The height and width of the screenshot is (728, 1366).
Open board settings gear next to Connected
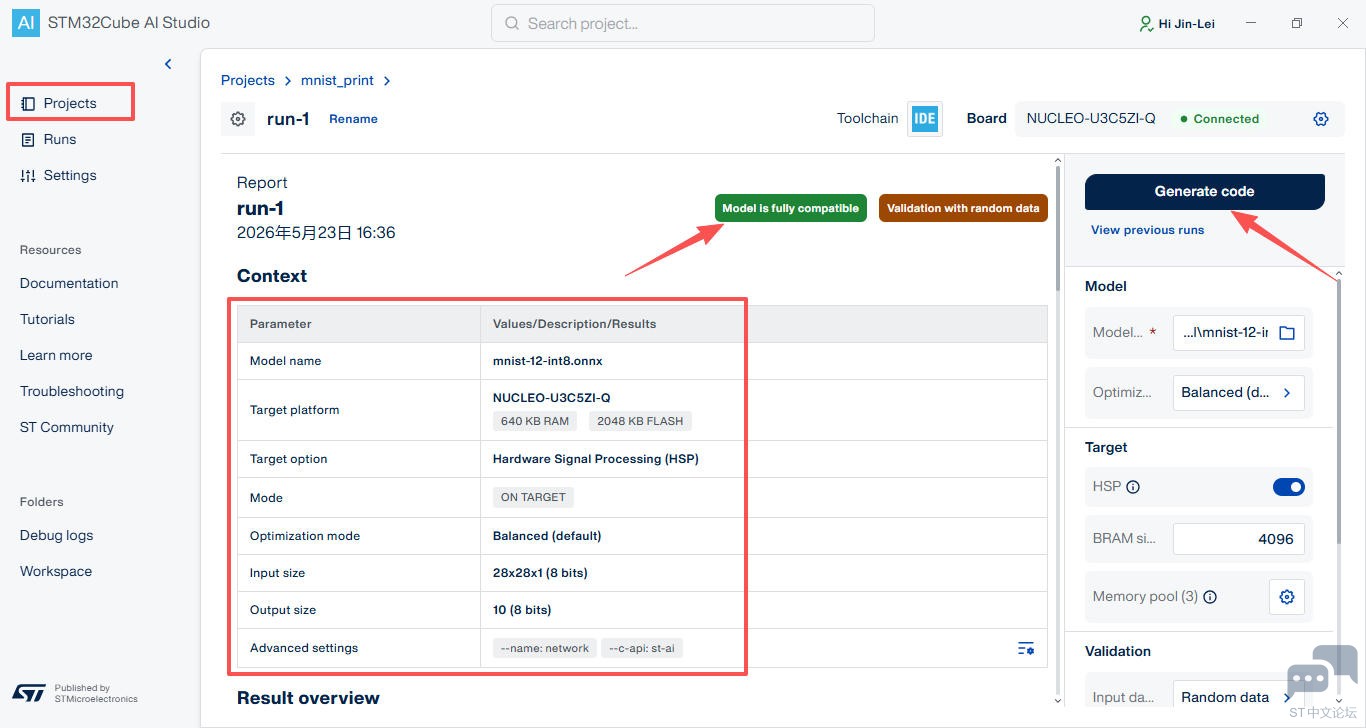coord(1321,119)
